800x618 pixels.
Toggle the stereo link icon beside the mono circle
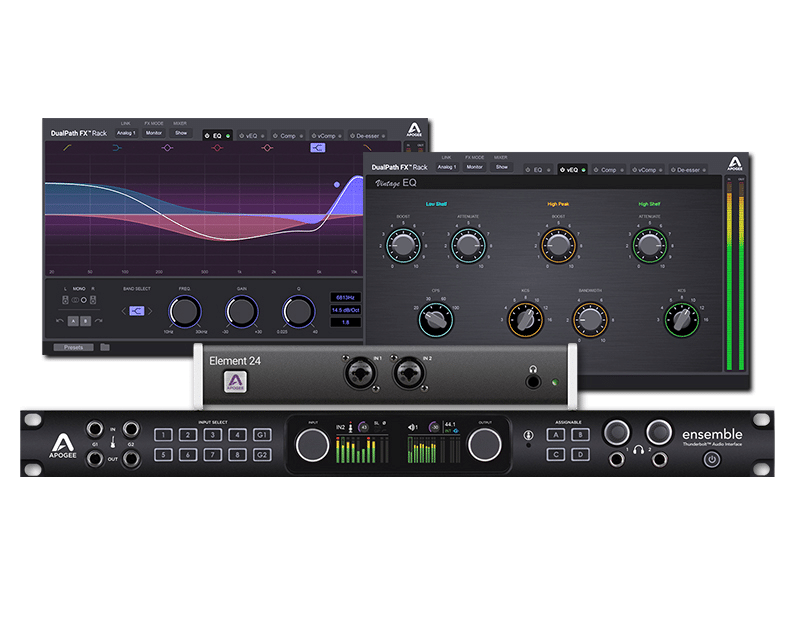(x=75, y=300)
